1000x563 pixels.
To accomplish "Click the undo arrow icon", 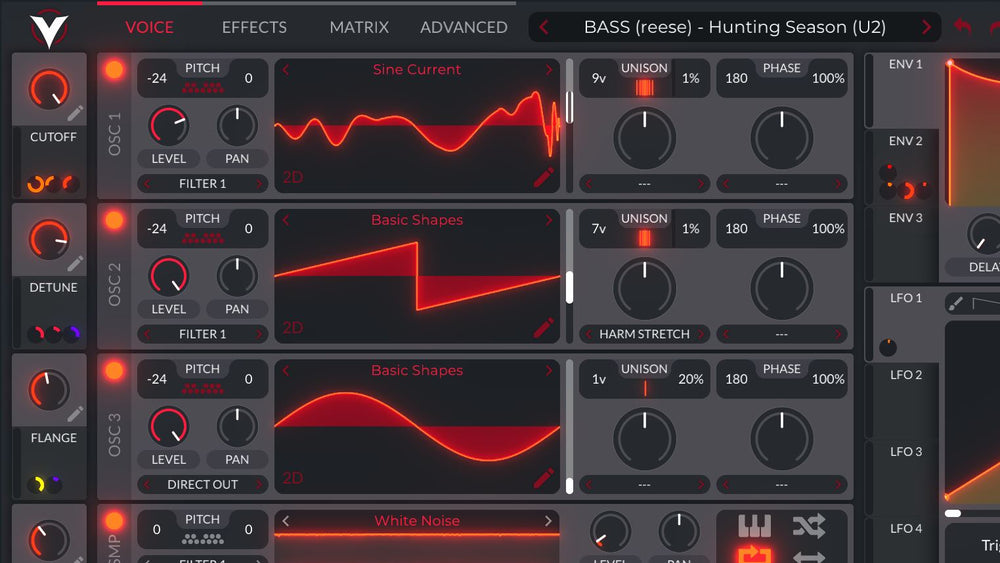I will pyautogui.click(x=962, y=27).
